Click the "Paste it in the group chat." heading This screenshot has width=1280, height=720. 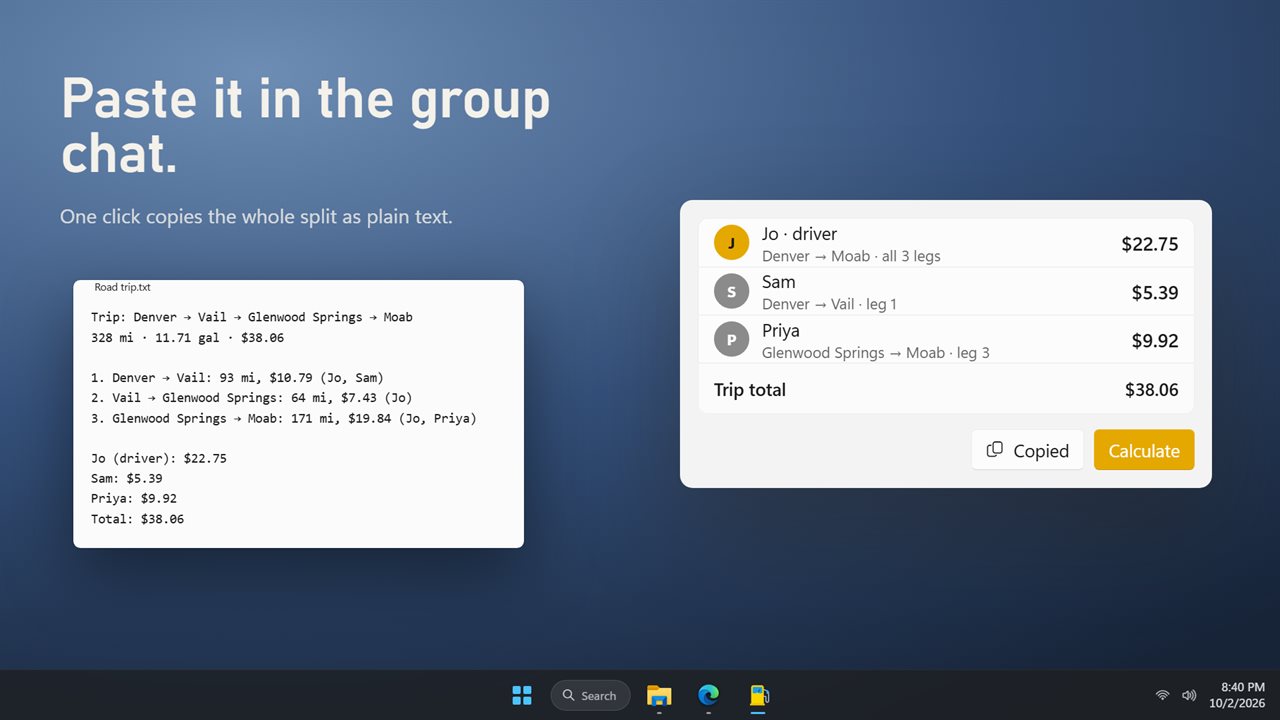coord(306,126)
